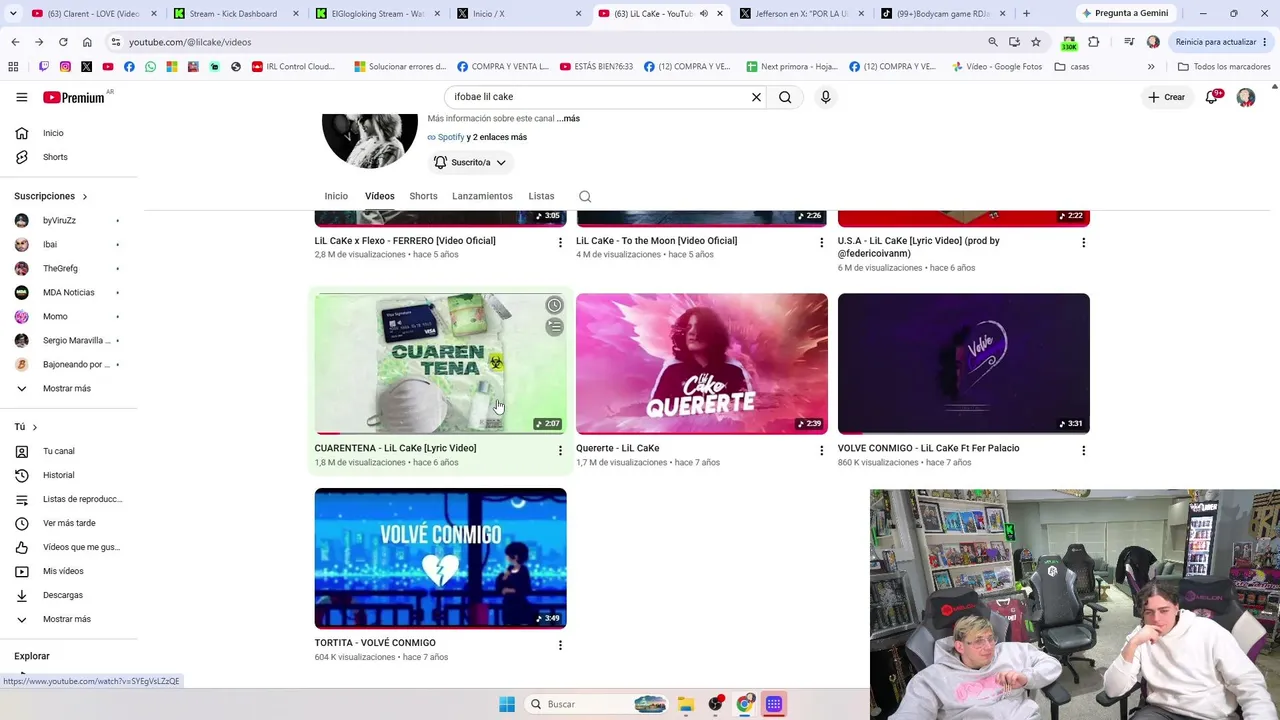Viewport: 1280px width, 720px height.
Task: Open options for Quererte video
Action: pos(822,451)
